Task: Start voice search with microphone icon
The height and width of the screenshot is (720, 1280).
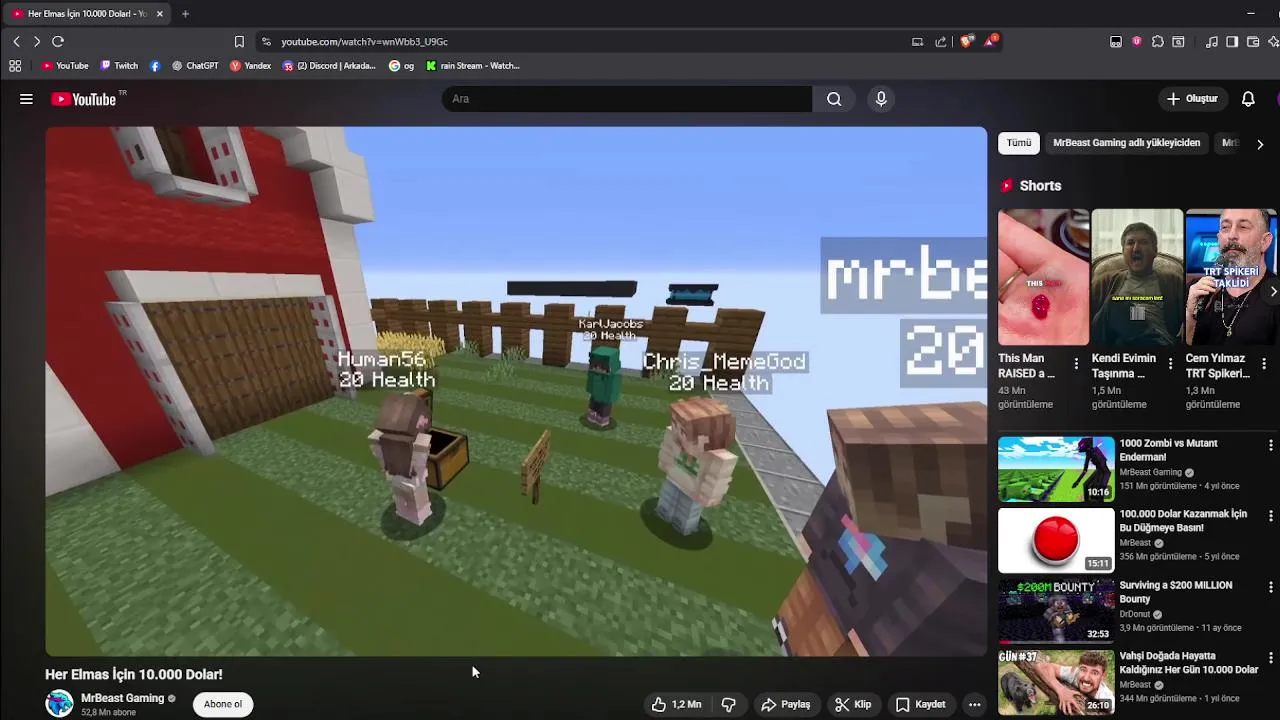Action: 881,99
